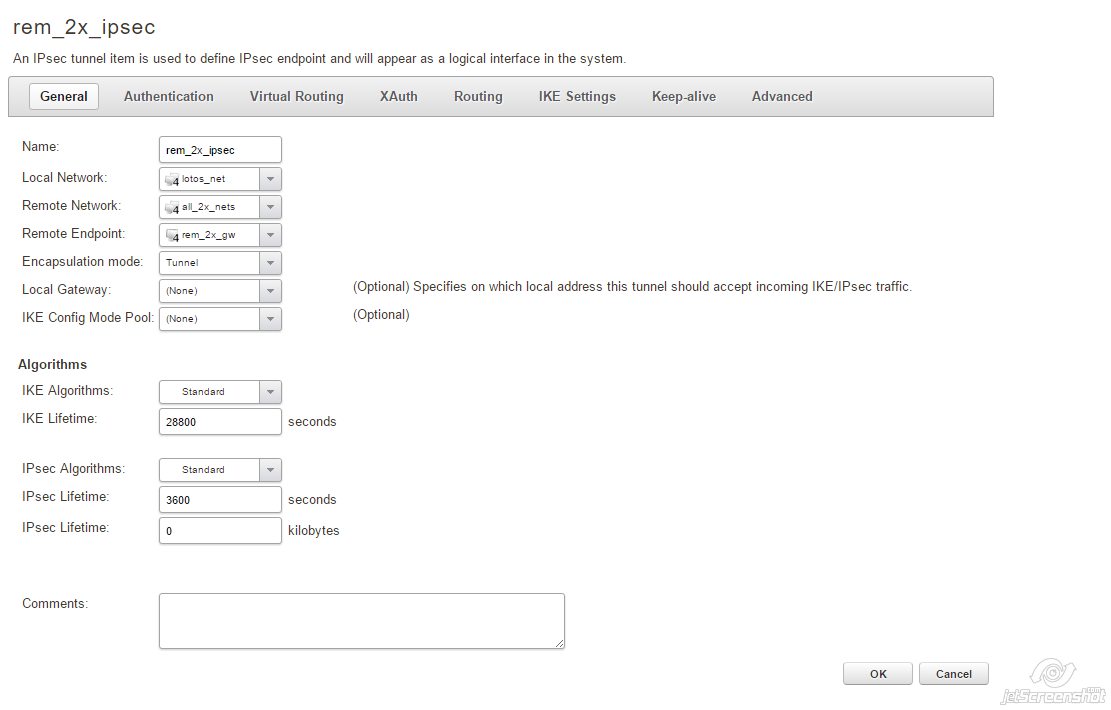Screen dimensions: 1111x710
Task: Open the IKE Algorithms dropdown
Action: tap(220, 392)
